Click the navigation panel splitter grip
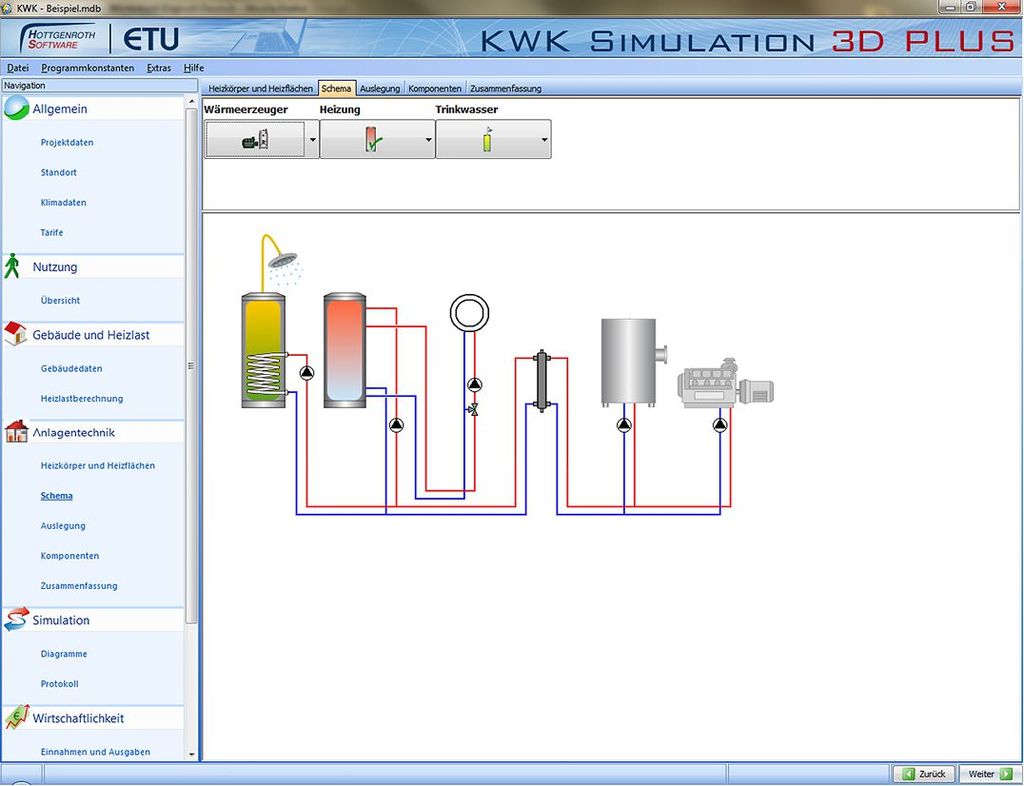This screenshot has height=786, width=1024. click(191, 366)
